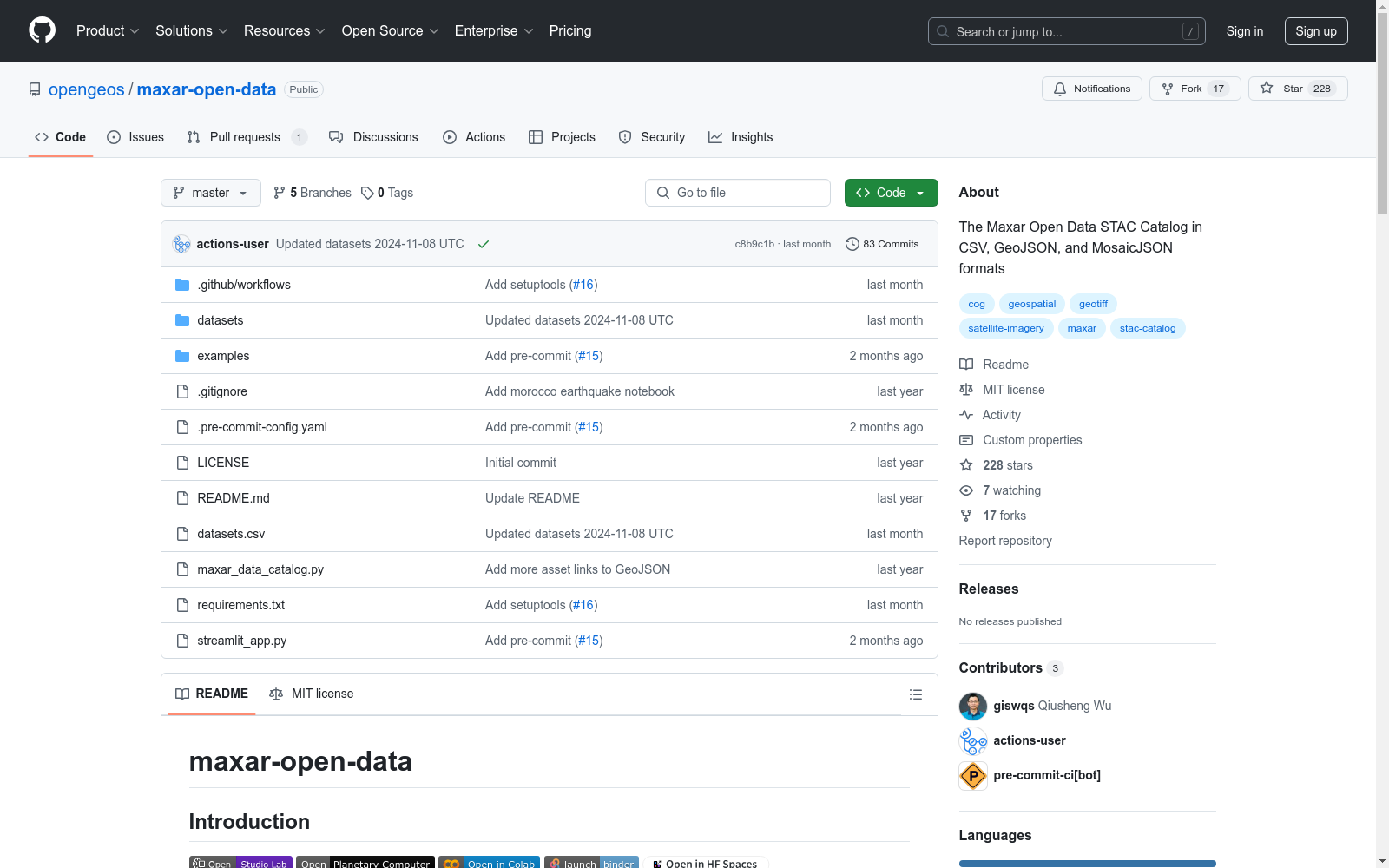Screen dimensions: 1389x868
Task: Toggle Notifications for this repository
Action: (1091, 89)
